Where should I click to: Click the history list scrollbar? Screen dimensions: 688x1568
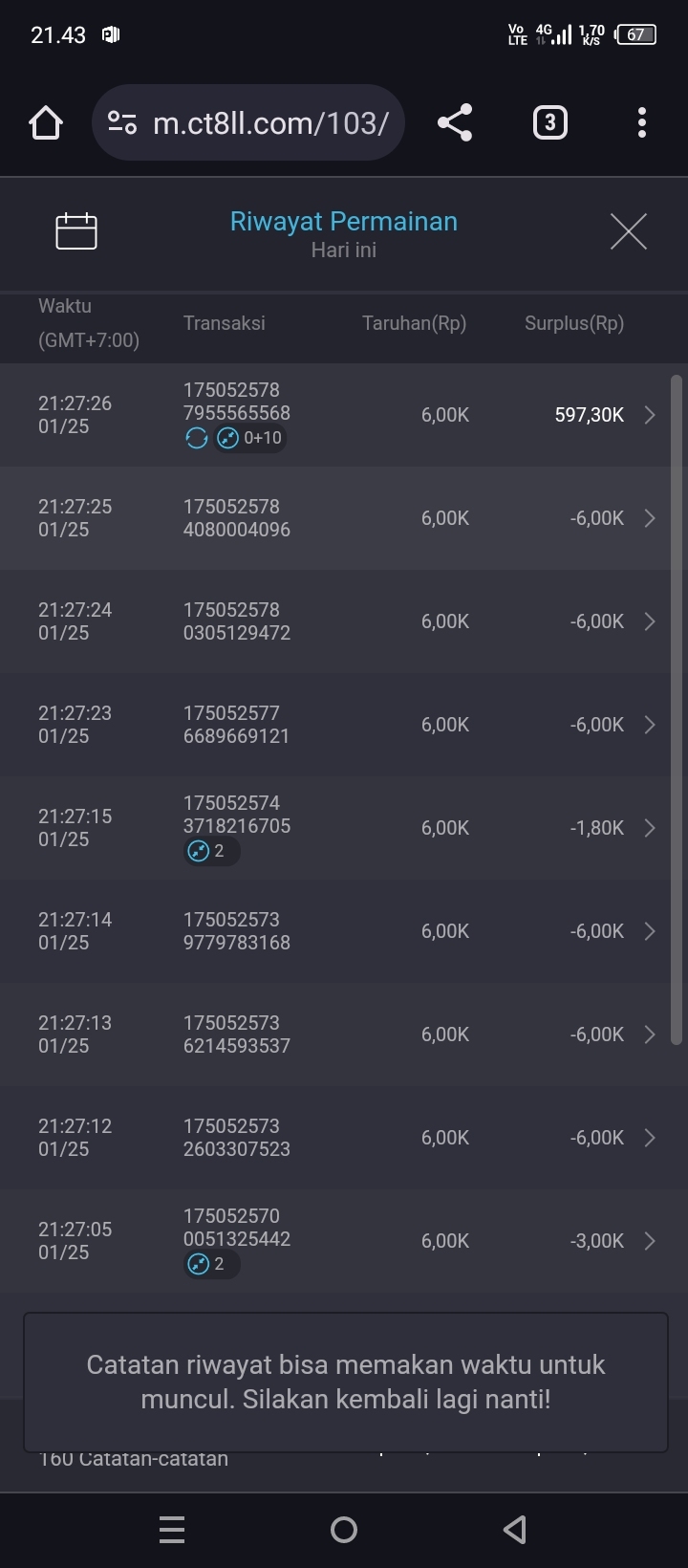(677, 709)
